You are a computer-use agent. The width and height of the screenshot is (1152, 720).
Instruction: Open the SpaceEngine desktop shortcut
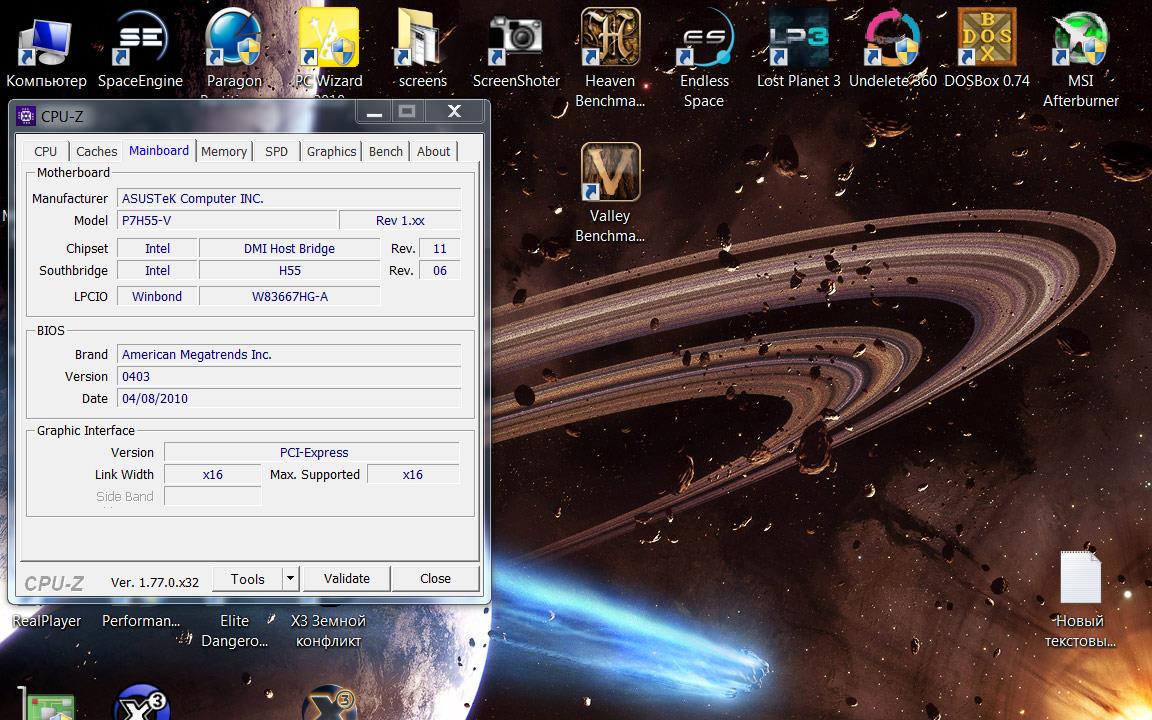pos(140,42)
